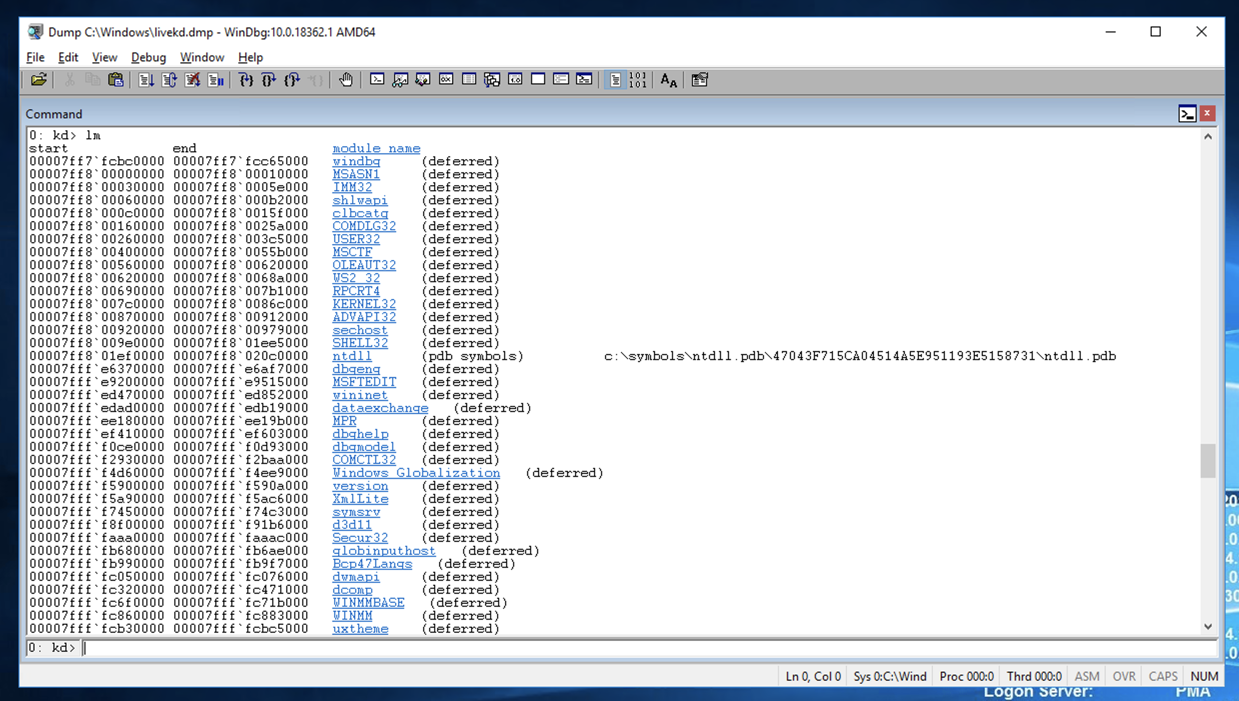Image resolution: width=1239 pixels, height=701 pixels.
Task: Open the Help menu
Action: pyautogui.click(x=250, y=57)
